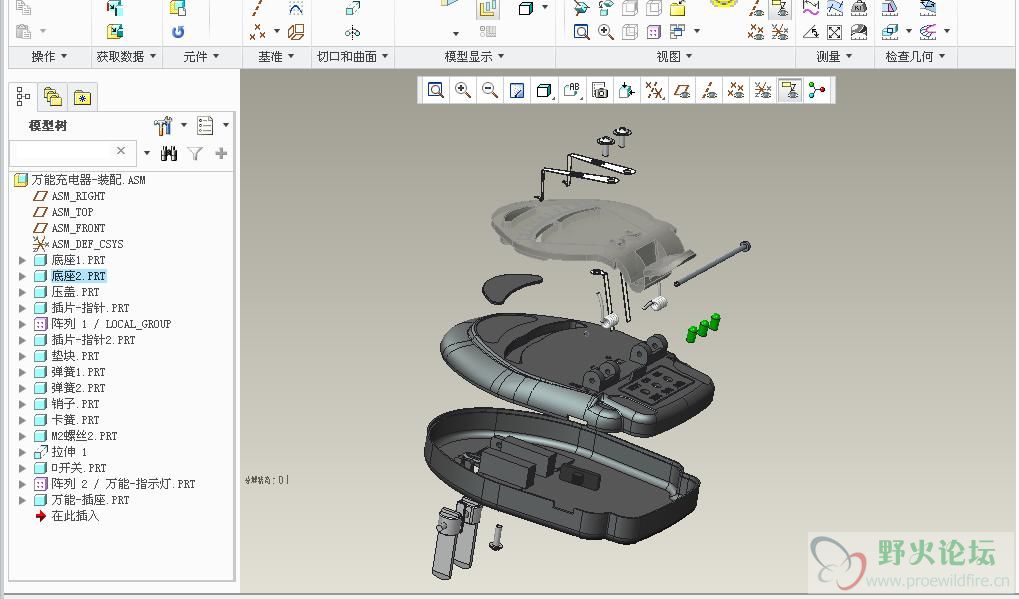
Task: Select the ASM_DEF_CSYS coordinate system
Action: (x=87, y=244)
